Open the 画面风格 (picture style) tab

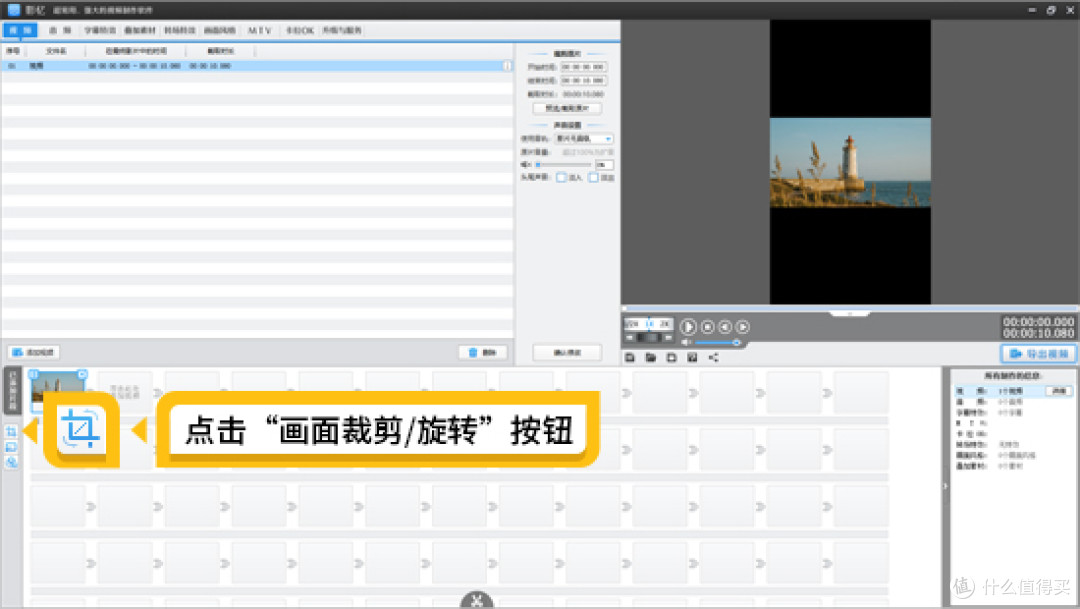pyautogui.click(x=220, y=30)
